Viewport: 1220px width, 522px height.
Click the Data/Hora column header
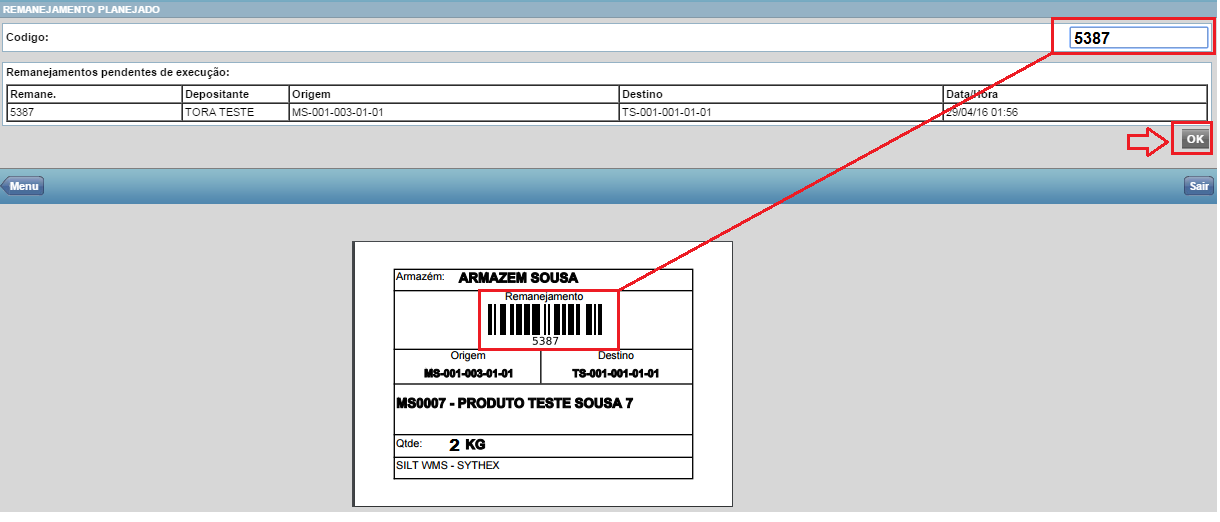1075,94
